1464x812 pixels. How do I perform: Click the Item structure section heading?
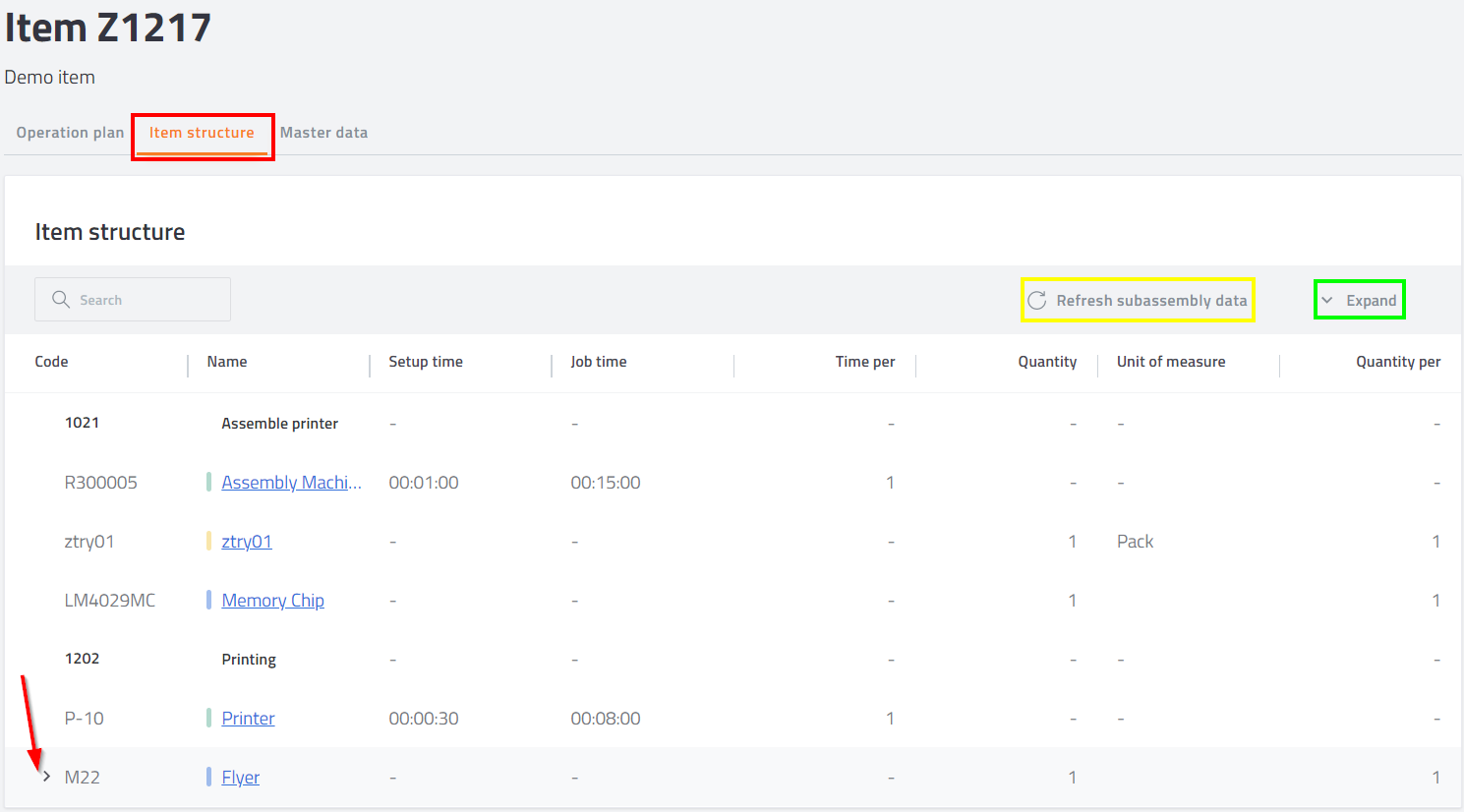(x=110, y=232)
